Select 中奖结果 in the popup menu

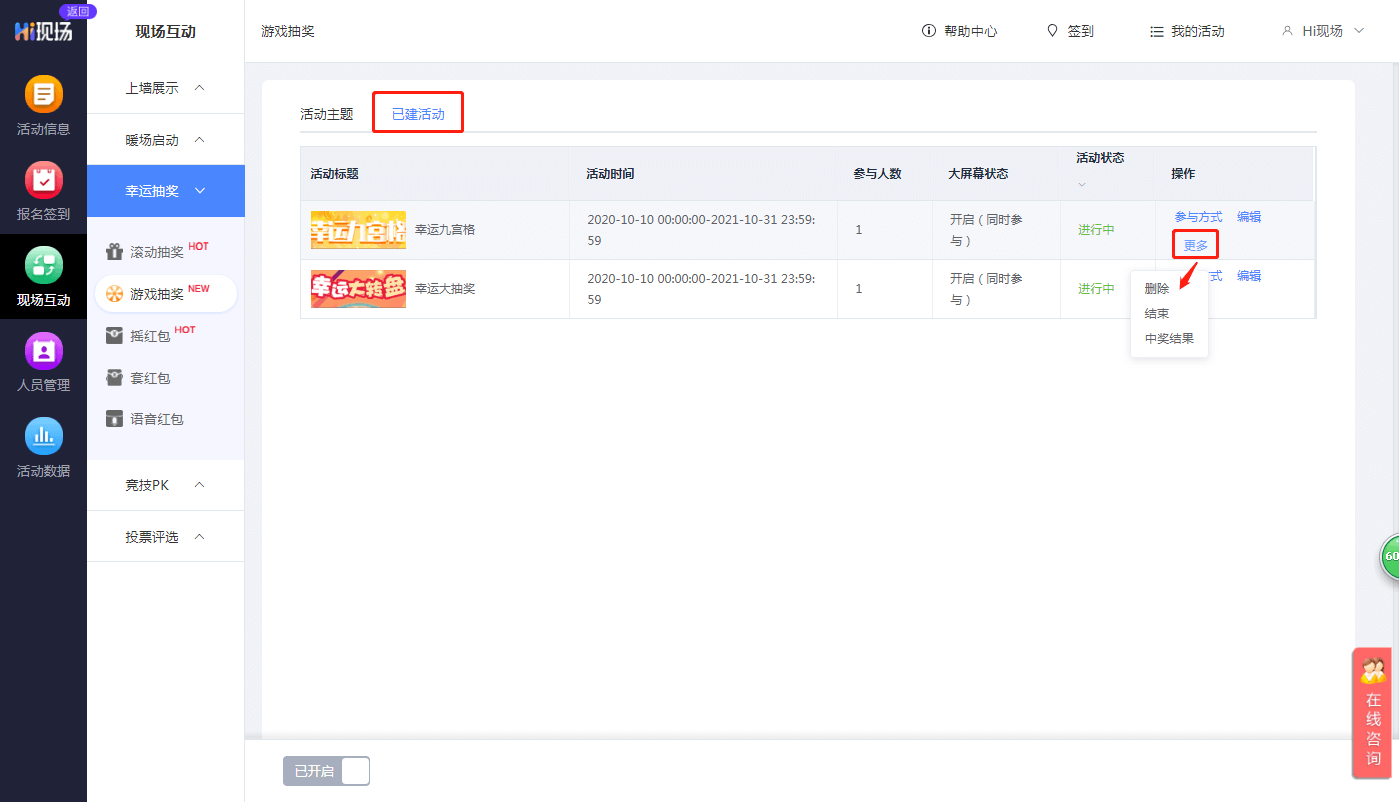click(1169, 338)
